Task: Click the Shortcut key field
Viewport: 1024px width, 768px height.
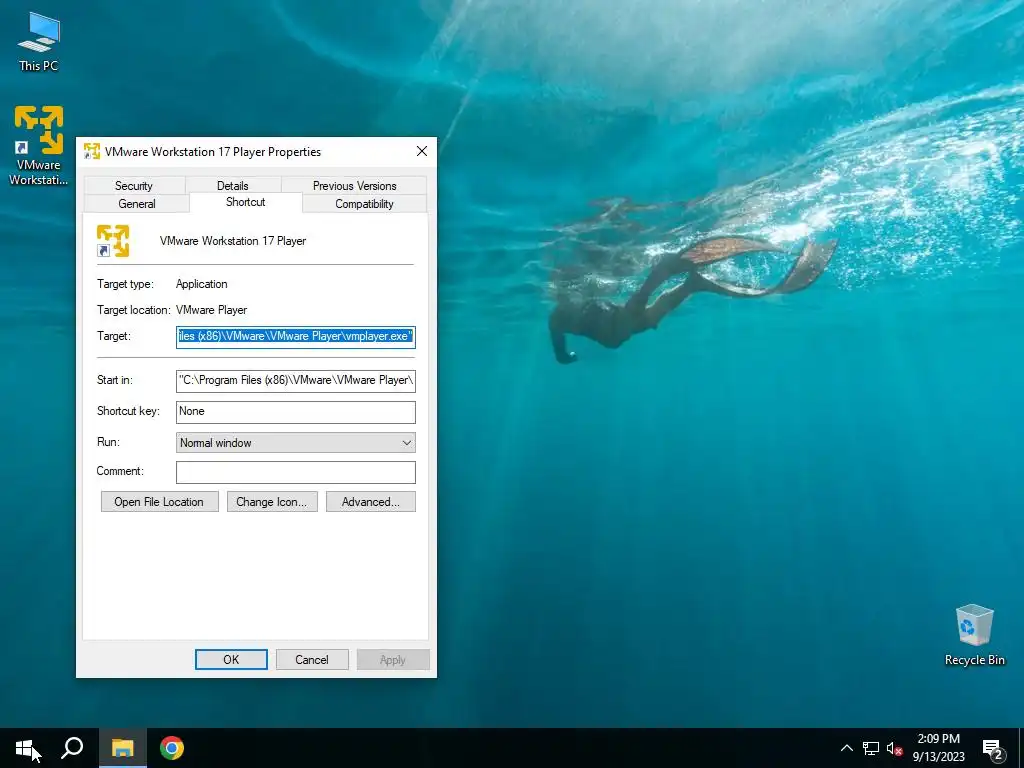Action: 296,411
